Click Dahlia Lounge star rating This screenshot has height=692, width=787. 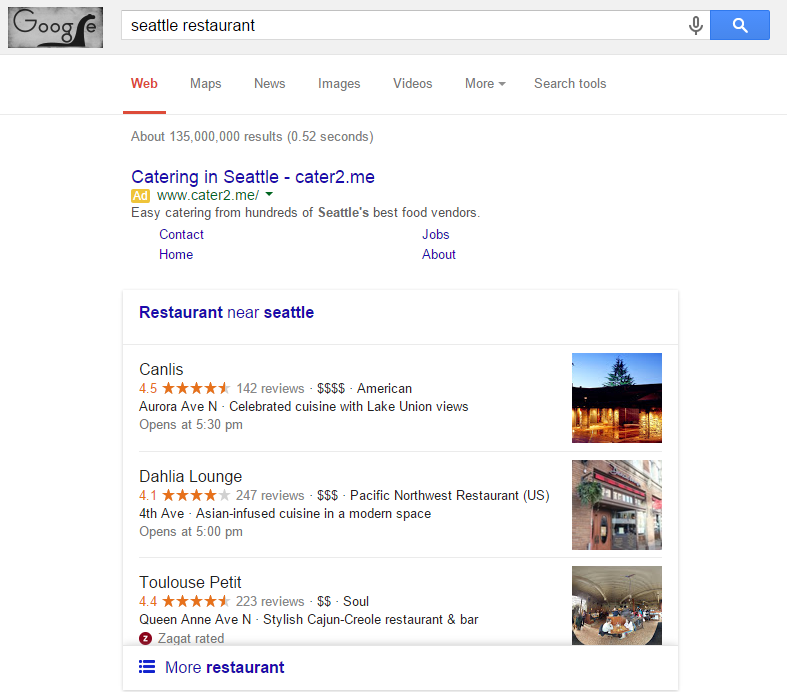click(196, 495)
